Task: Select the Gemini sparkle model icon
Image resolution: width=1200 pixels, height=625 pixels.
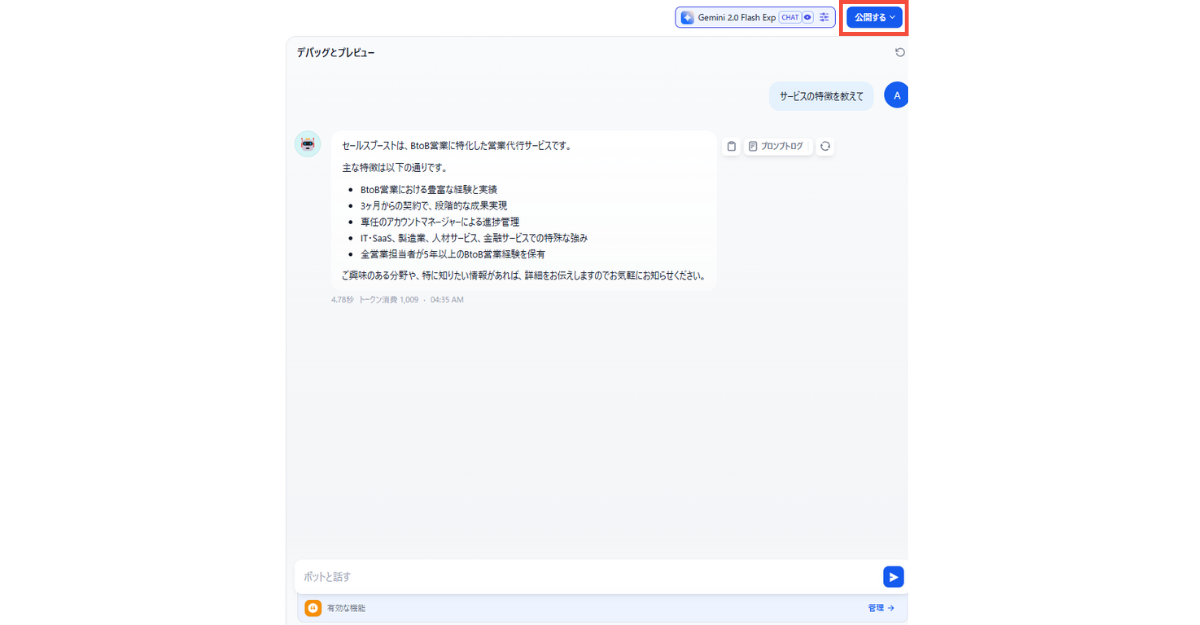Action: tap(687, 17)
